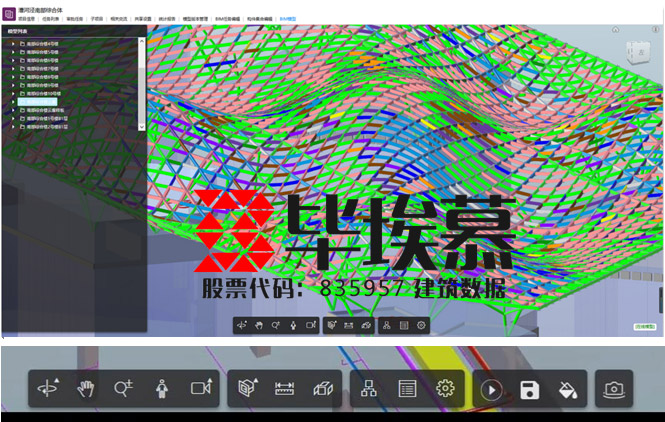
Task: Expand the 9号楼 folder arrow
Action: (13, 85)
